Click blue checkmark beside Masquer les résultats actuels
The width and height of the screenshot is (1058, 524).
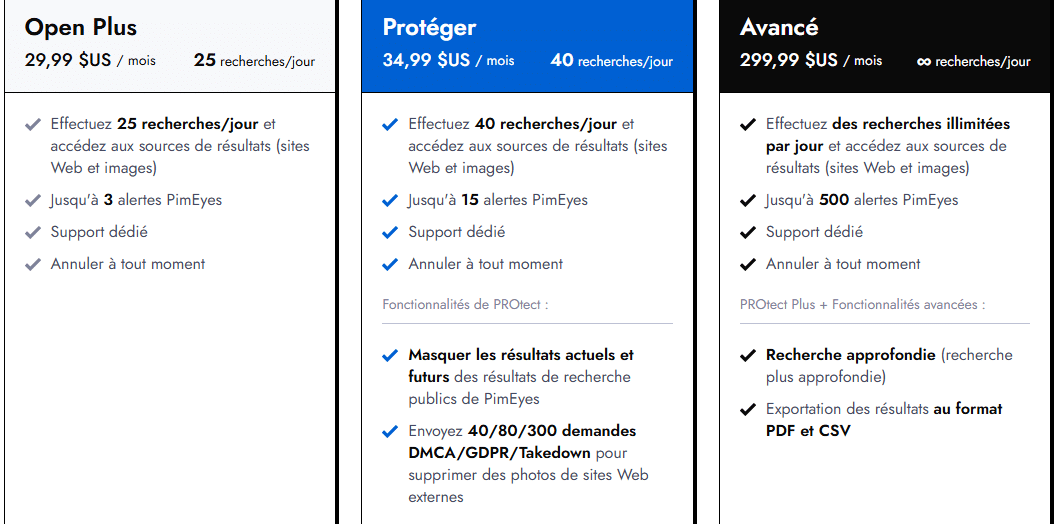pos(390,356)
